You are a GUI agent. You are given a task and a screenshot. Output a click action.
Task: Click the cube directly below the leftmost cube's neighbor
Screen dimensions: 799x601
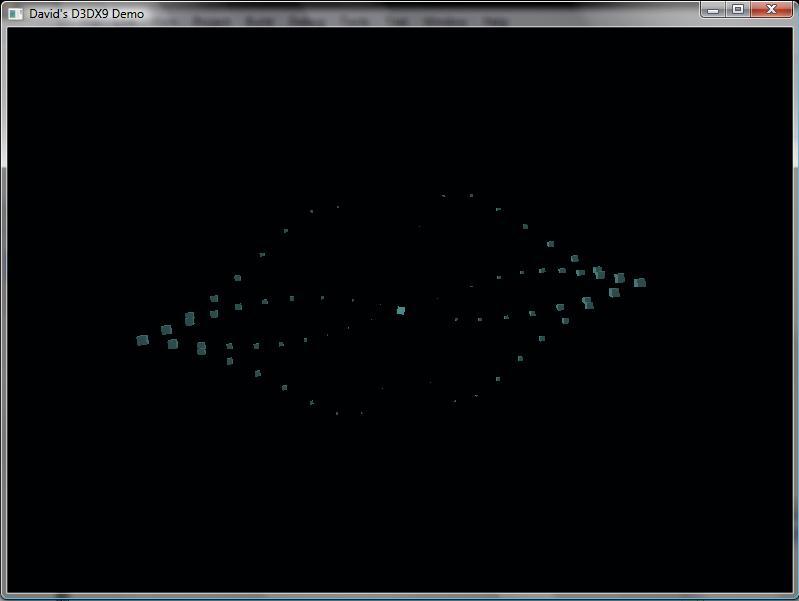[x=173, y=344]
